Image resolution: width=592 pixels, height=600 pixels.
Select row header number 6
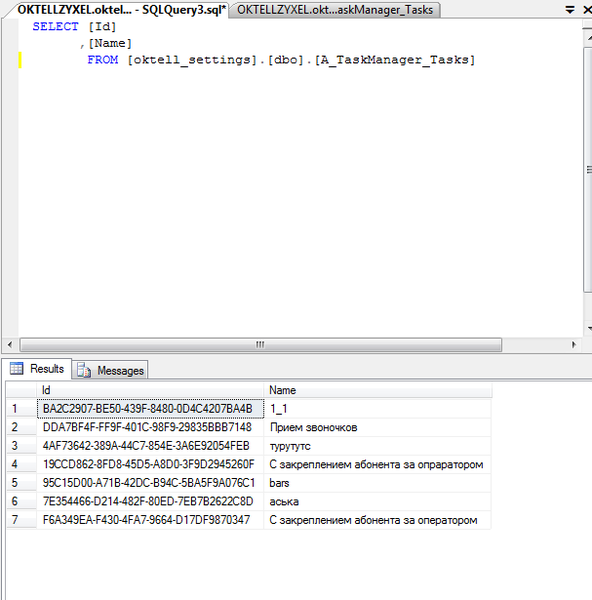[21, 501]
